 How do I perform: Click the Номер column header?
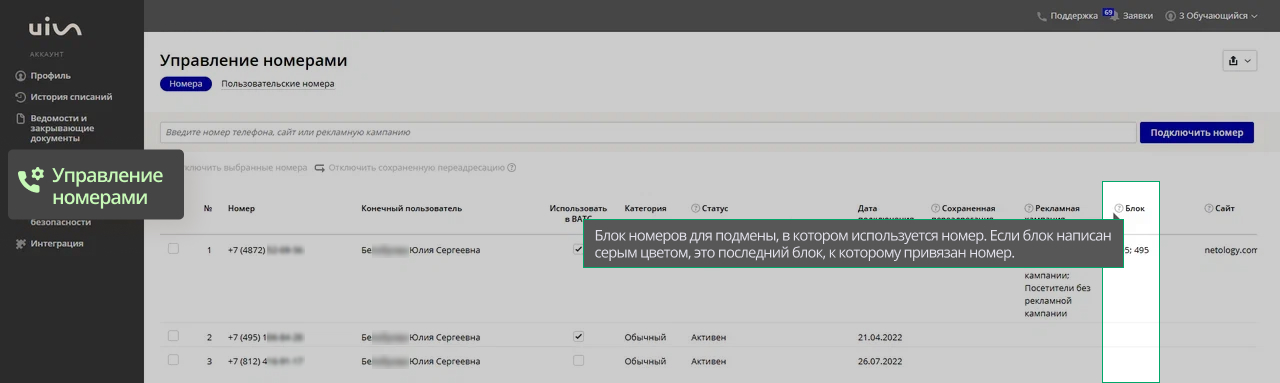click(x=241, y=209)
